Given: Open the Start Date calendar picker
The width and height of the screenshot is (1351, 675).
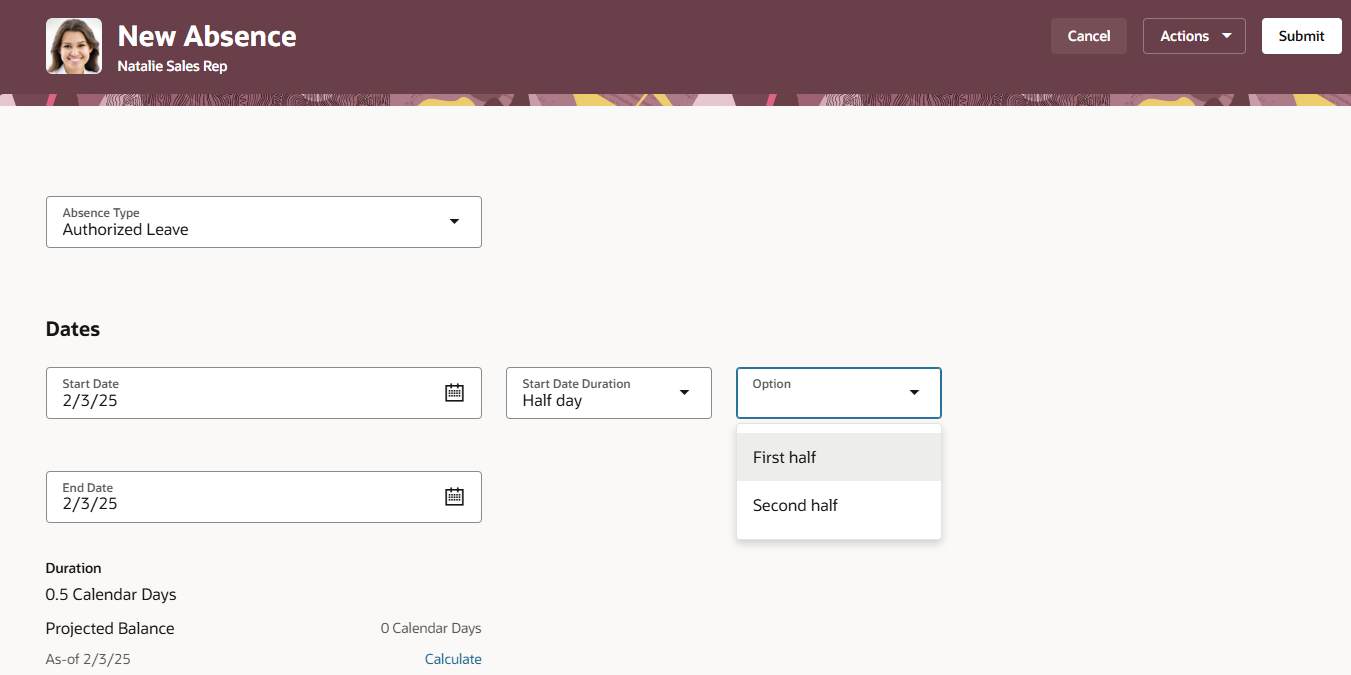Looking at the screenshot, I should [x=455, y=392].
